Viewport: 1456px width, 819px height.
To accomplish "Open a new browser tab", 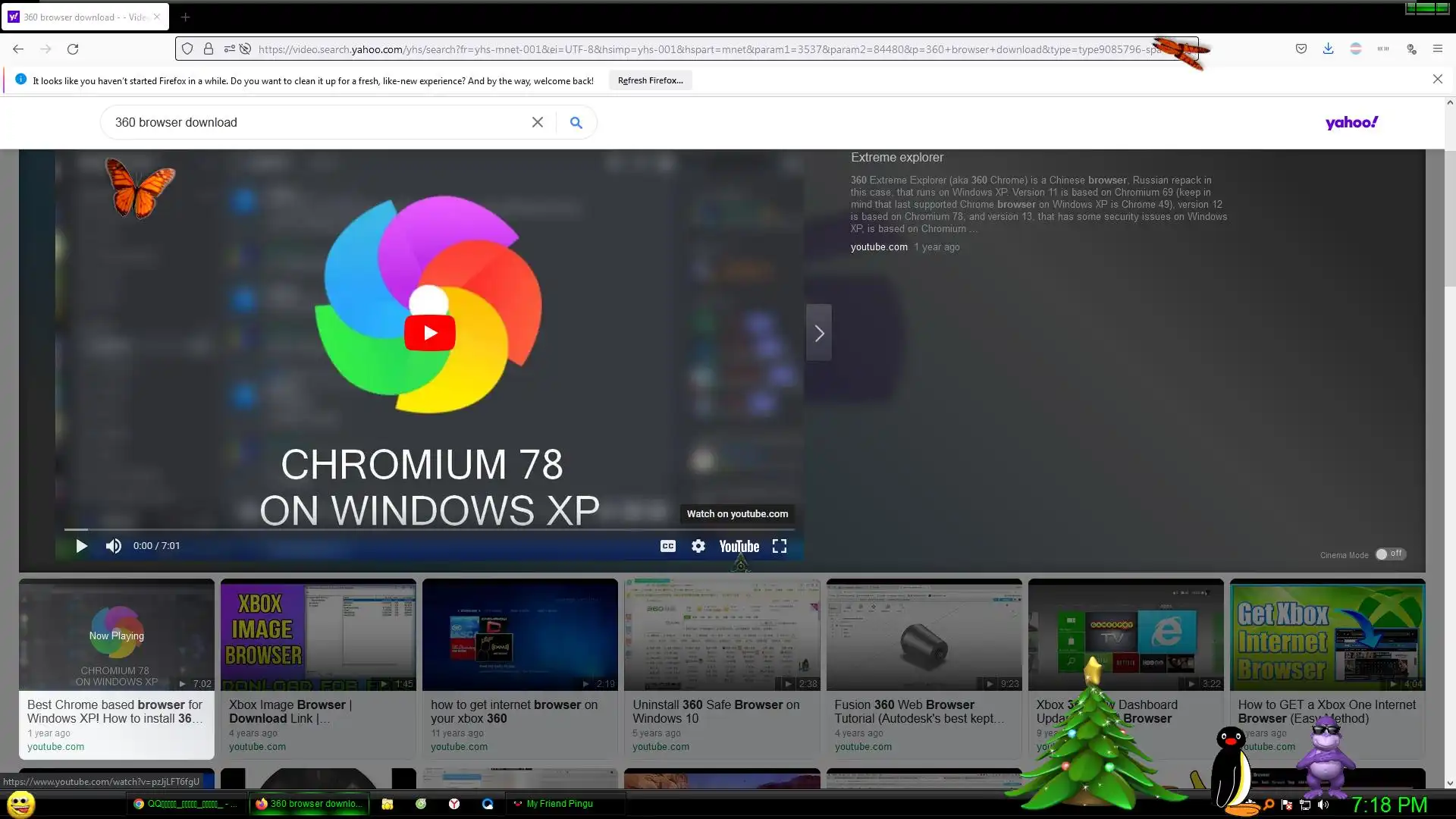I will click(x=185, y=17).
